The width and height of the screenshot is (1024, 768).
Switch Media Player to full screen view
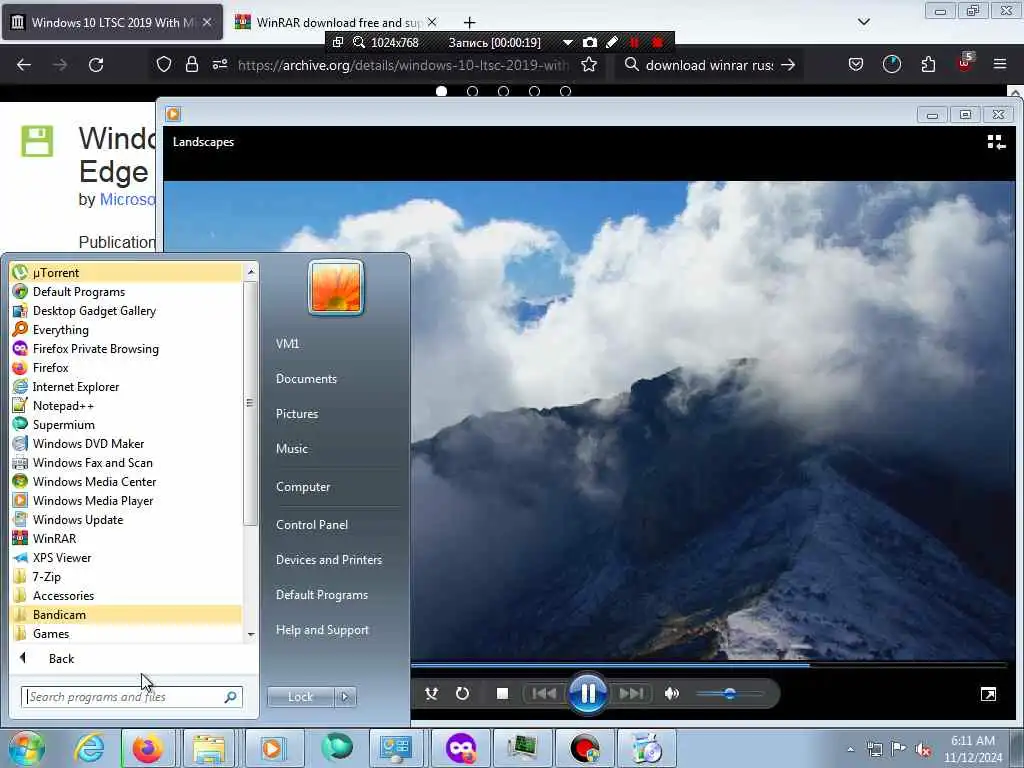click(x=988, y=694)
